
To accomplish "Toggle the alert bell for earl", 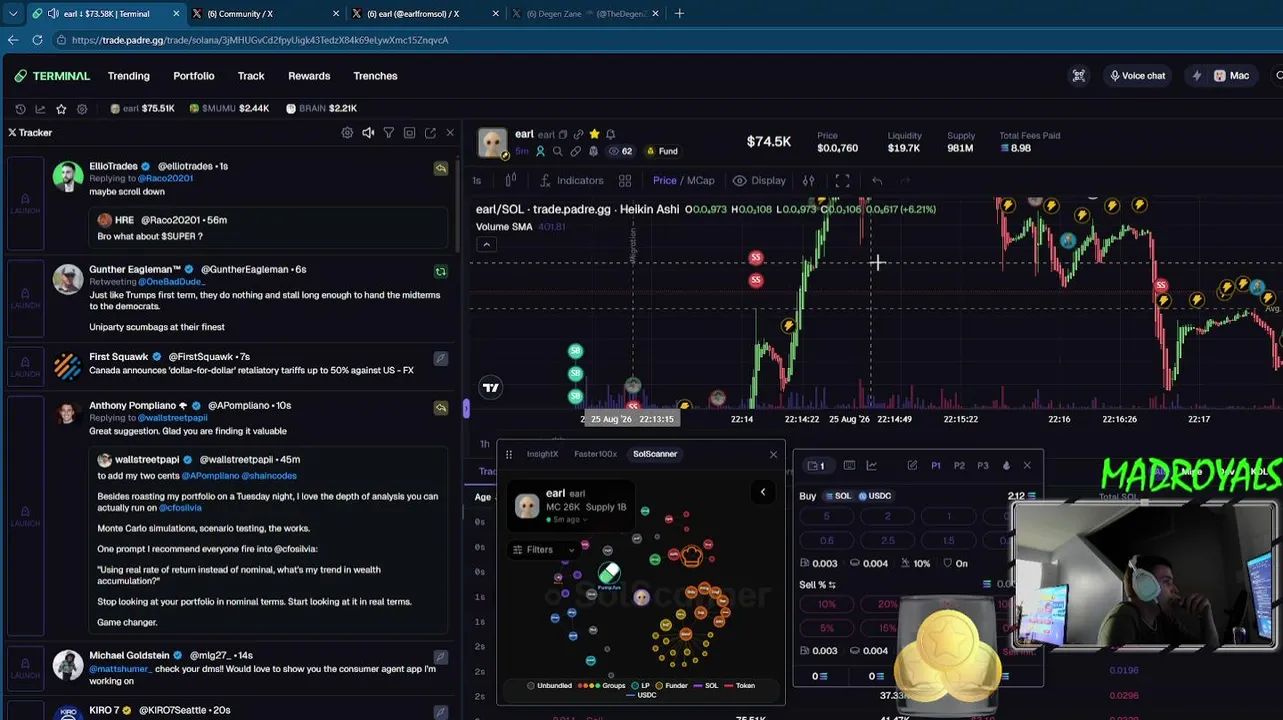I will pyautogui.click(x=610, y=135).
